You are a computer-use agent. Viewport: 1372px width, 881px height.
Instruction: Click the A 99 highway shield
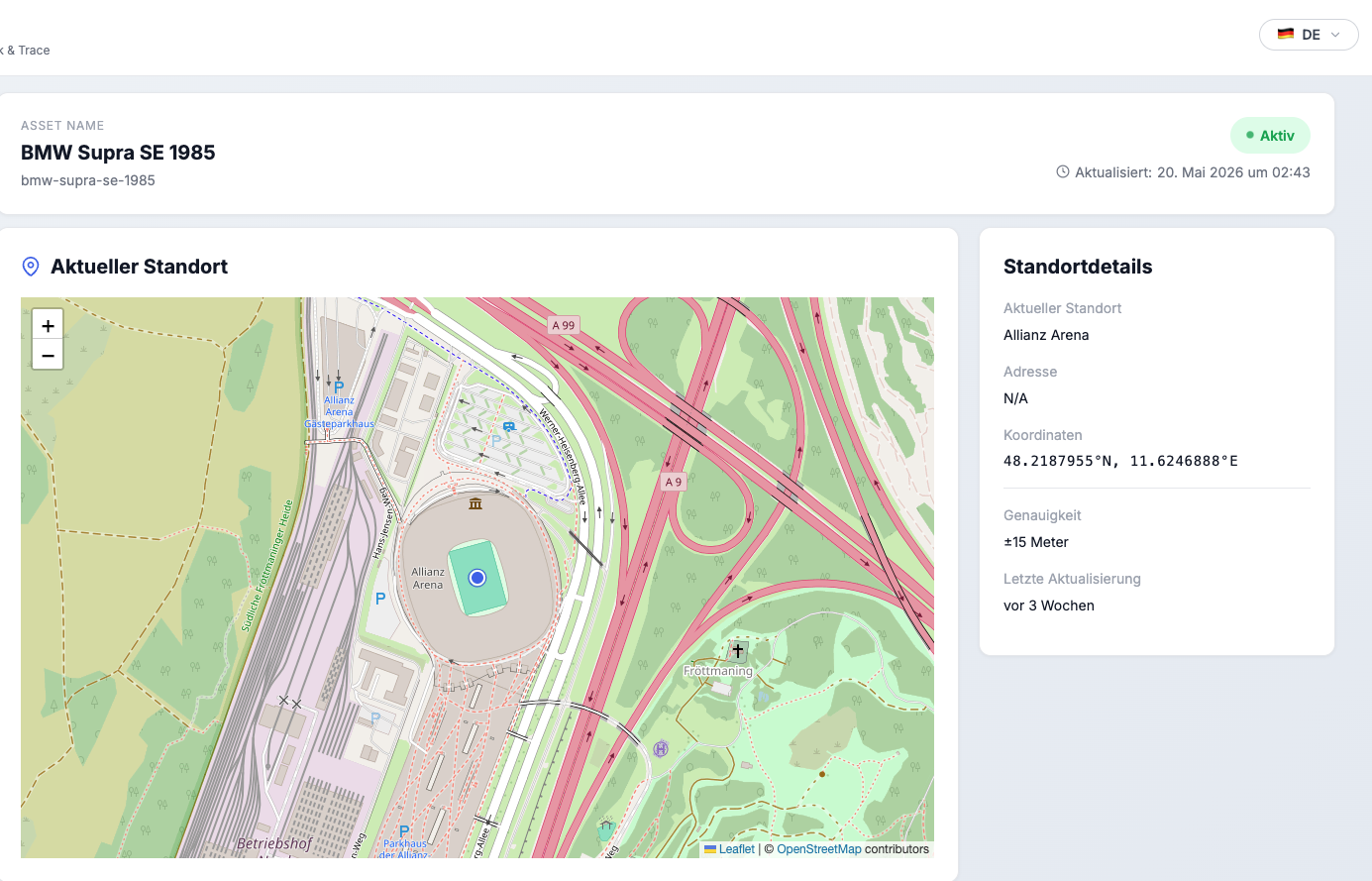tap(564, 325)
